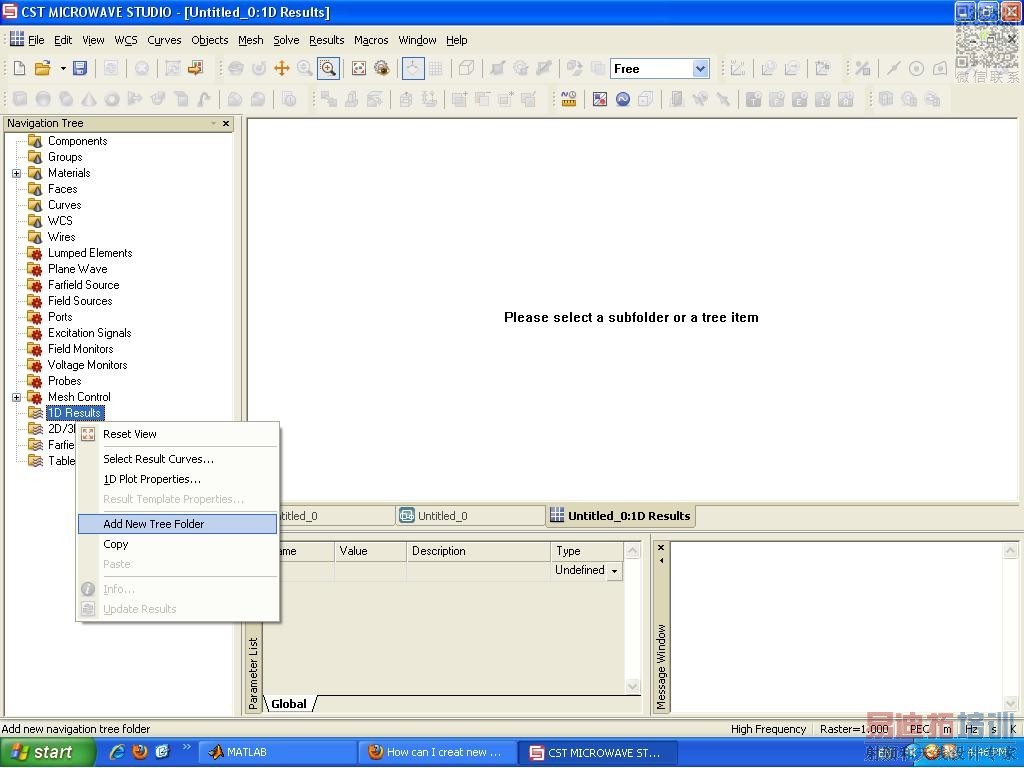Open view options gear icon
The width and height of the screenshot is (1024, 768).
coord(382,68)
